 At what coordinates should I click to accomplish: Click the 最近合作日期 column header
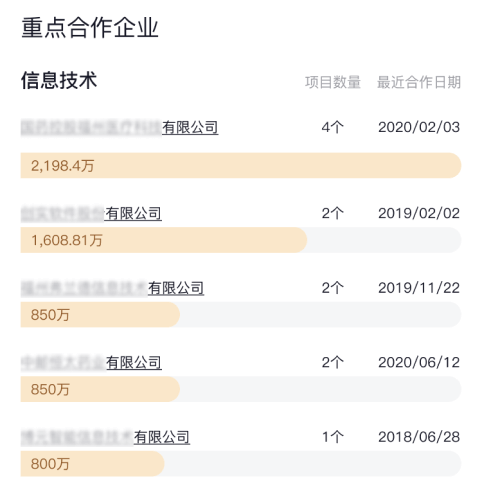pos(419,82)
